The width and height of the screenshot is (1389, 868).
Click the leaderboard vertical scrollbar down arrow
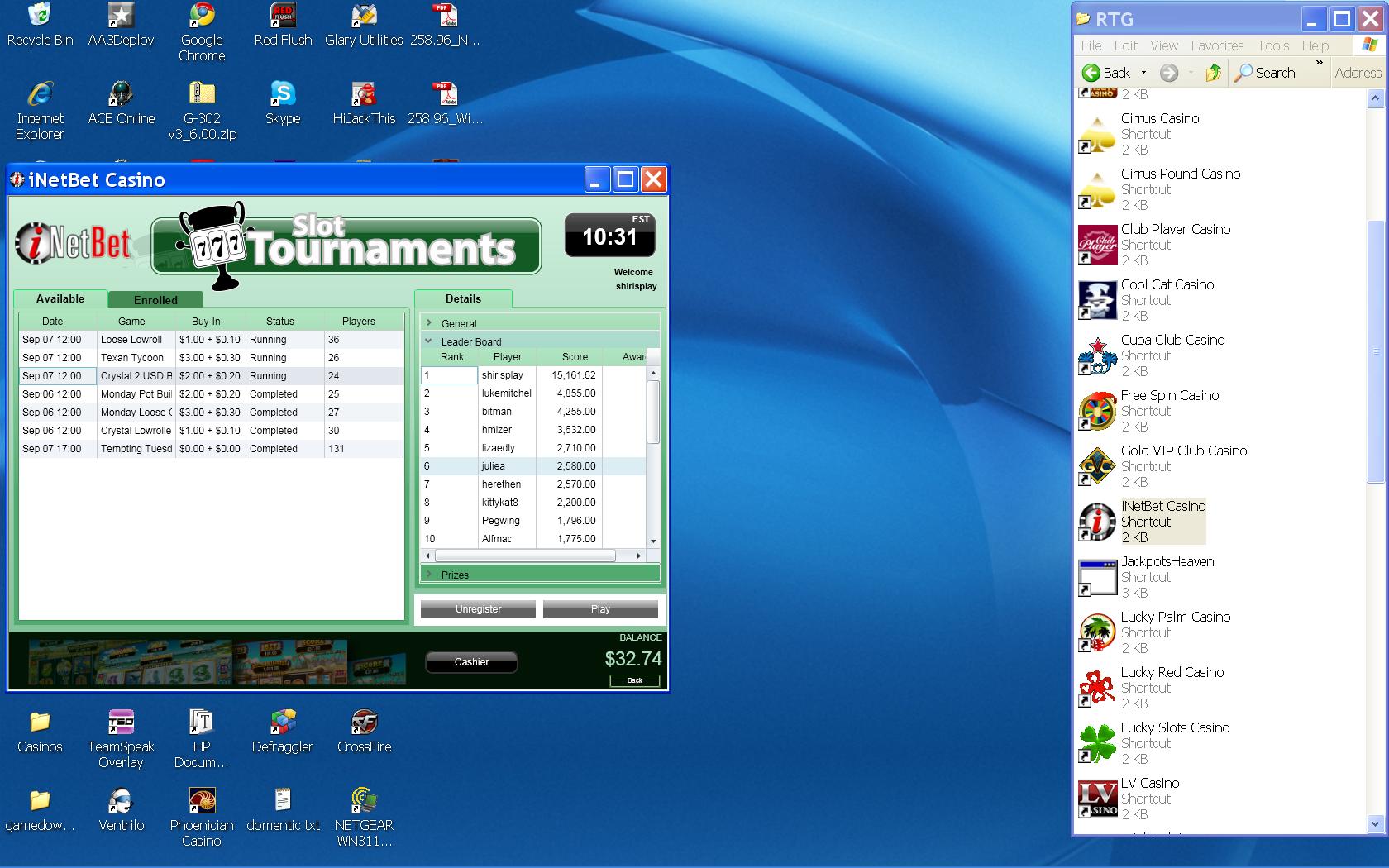click(653, 541)
